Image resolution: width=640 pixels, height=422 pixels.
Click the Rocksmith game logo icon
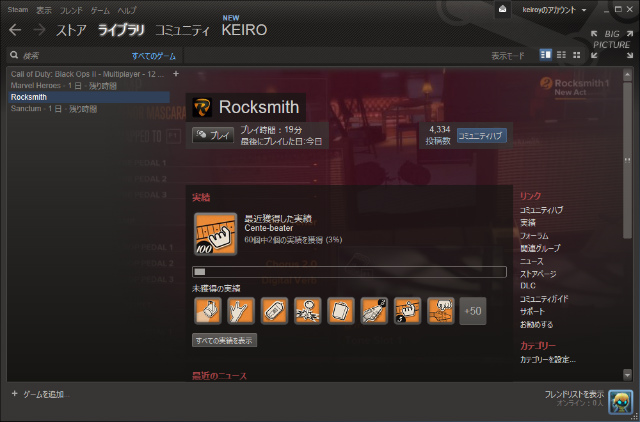click(202, 107)
